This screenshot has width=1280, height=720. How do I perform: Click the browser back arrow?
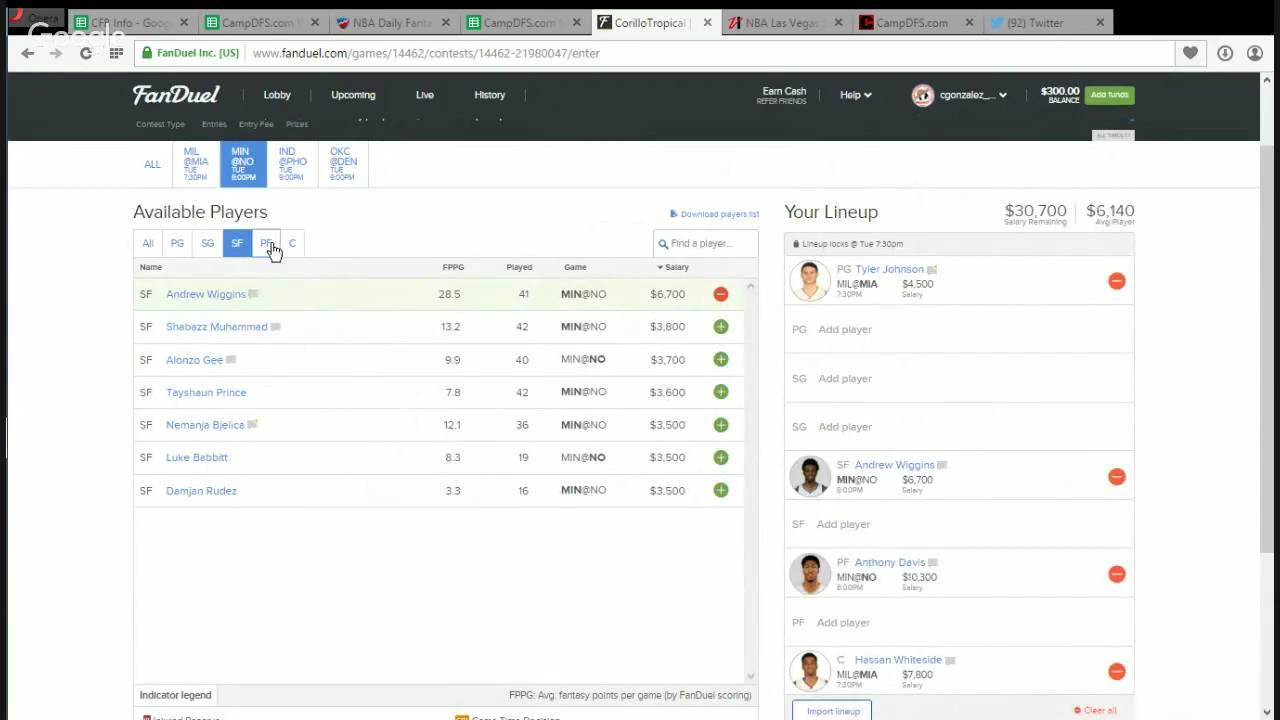pos(28,53)
